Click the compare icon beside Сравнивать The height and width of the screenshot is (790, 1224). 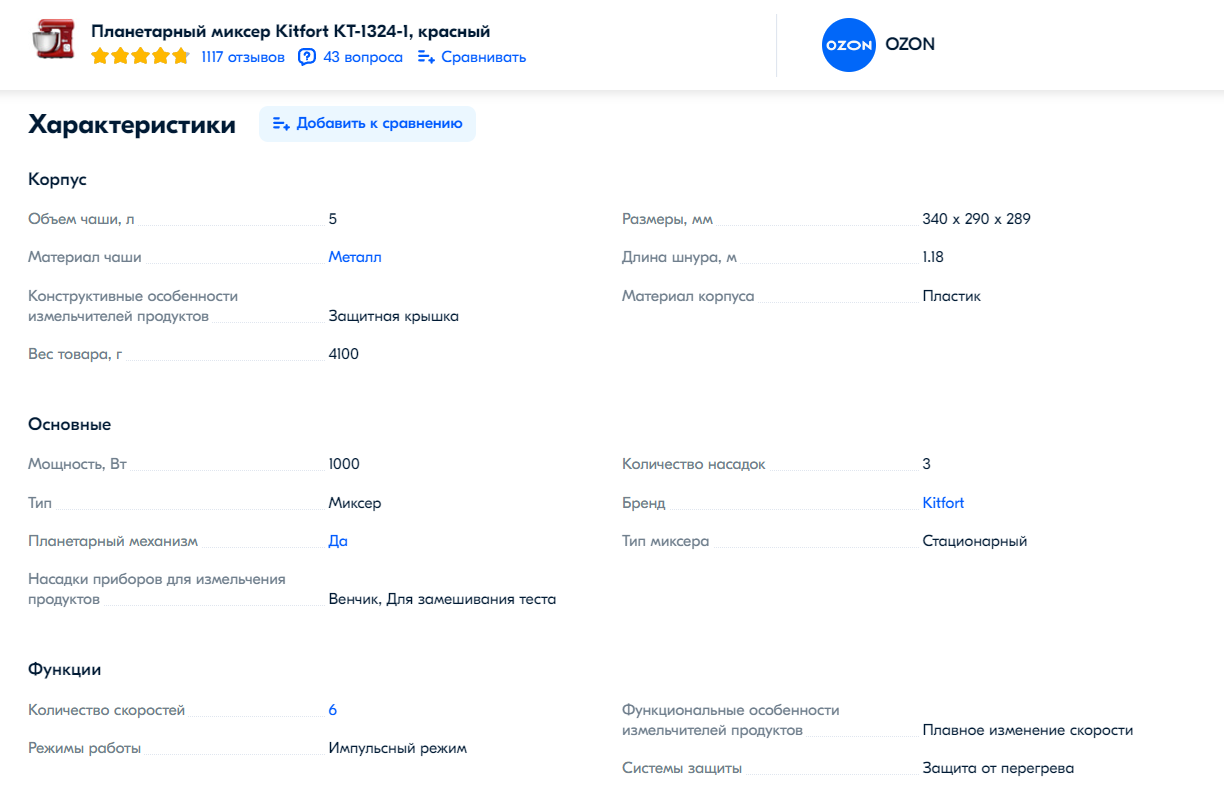tap(426, 57)
